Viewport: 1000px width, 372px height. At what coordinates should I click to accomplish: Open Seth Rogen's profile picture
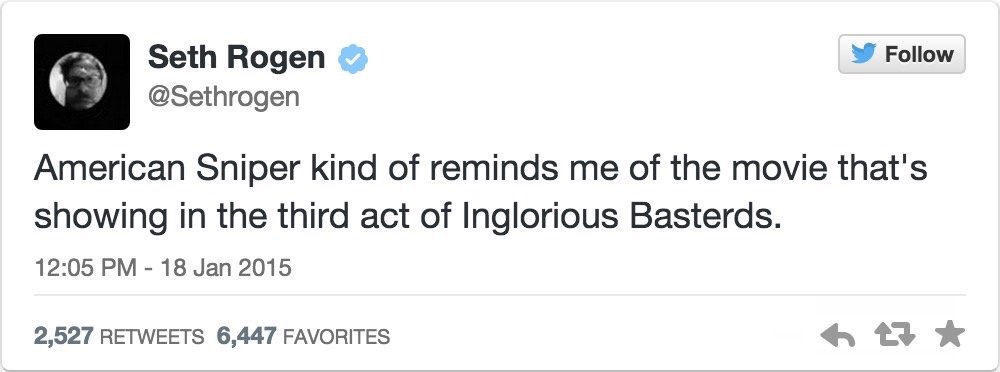point(82,82)
